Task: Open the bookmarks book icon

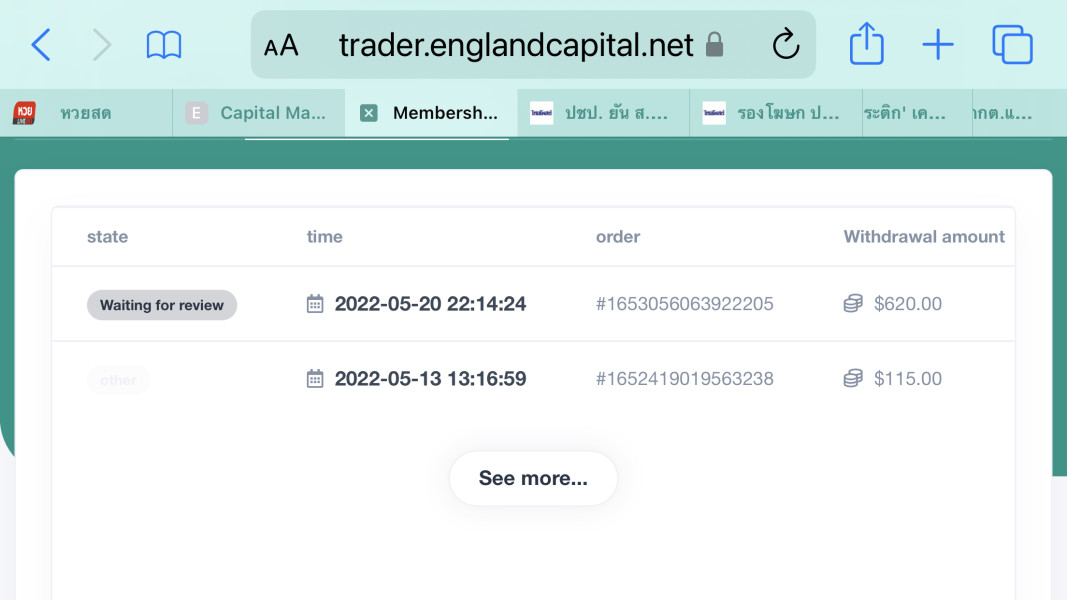Action: (x=164, y=45)
